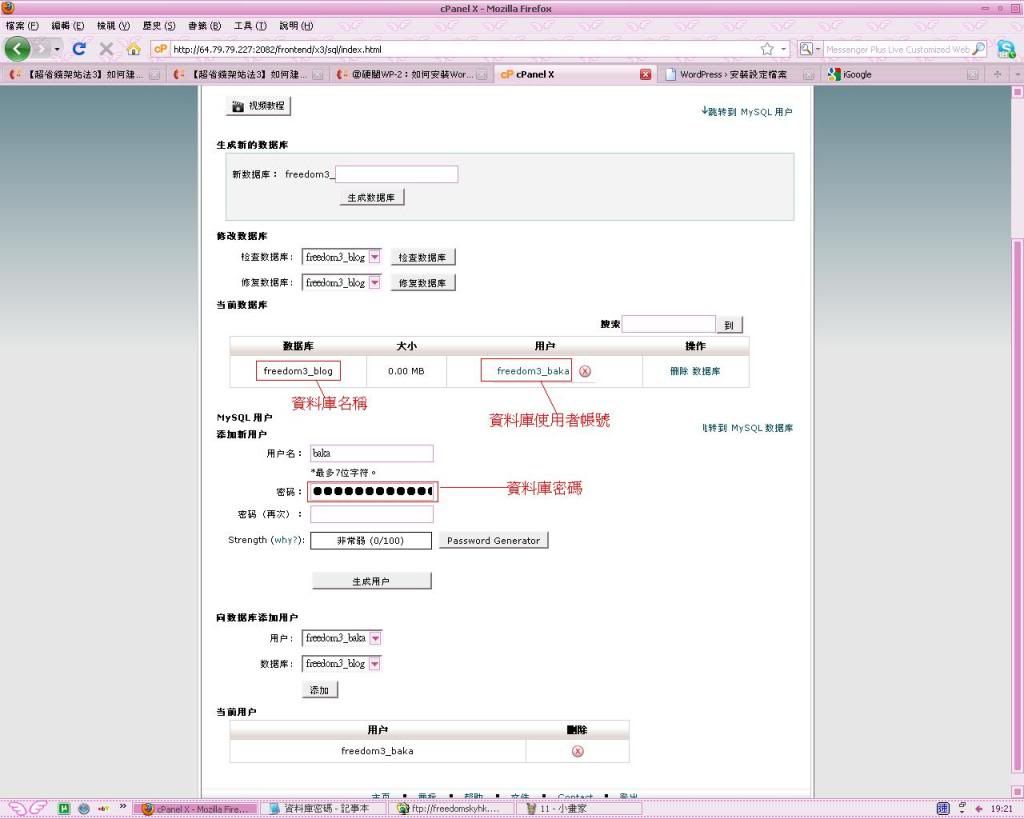Open the 檔案 (F) menu
This screenshot has width=1024, height=819.
[x=22, y=25]
